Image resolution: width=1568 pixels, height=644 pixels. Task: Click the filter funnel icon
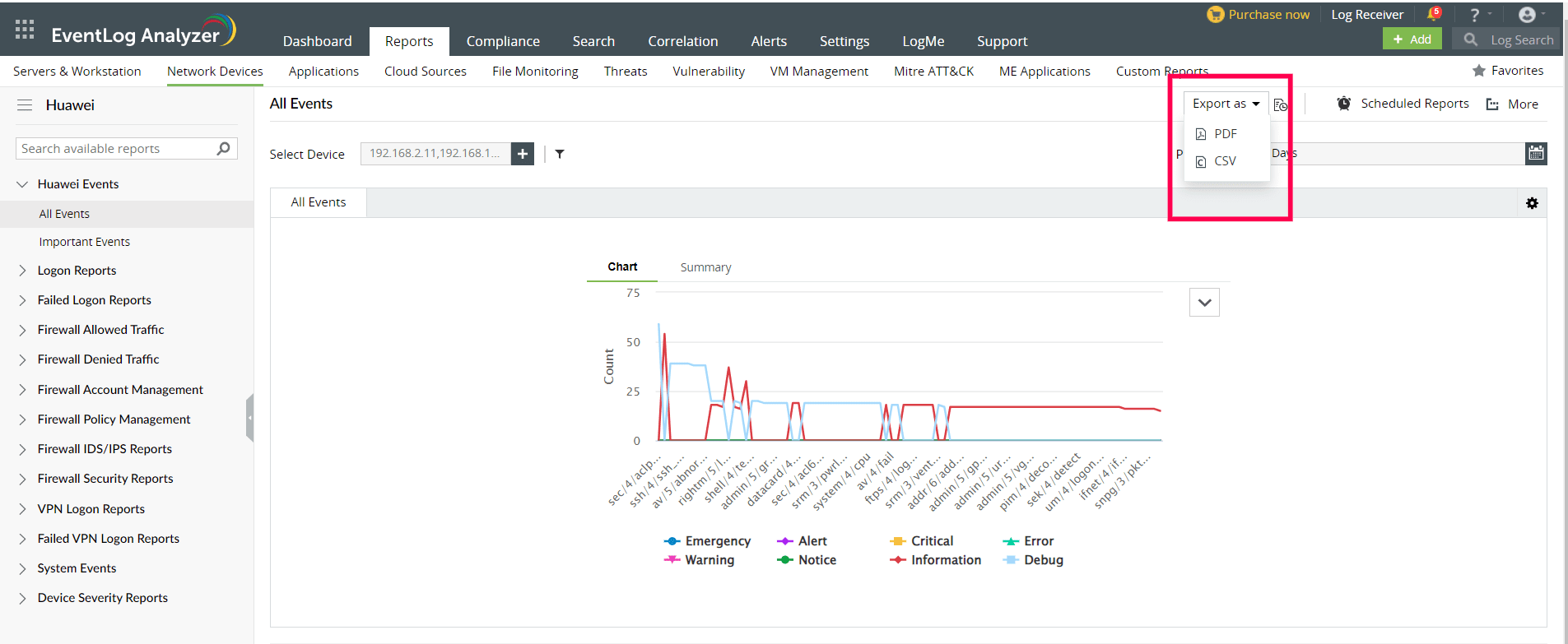(560, 154)
